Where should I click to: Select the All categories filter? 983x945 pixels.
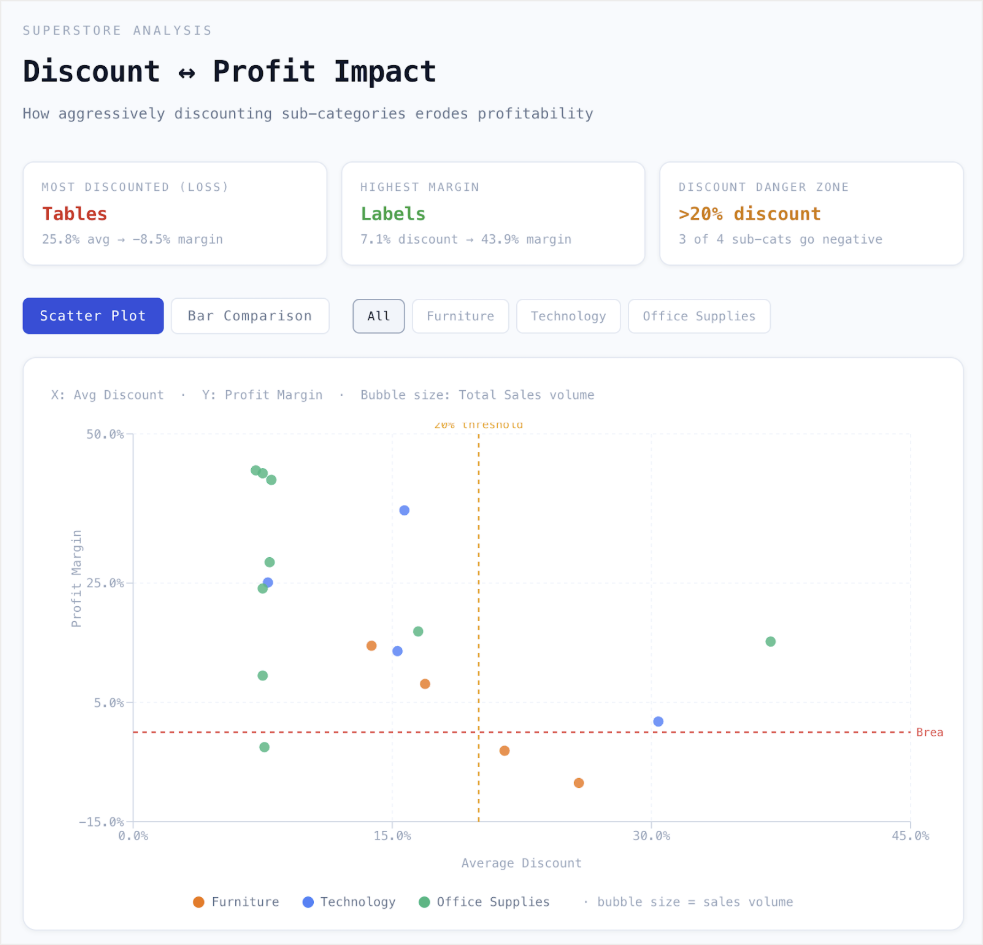(378, 316)
